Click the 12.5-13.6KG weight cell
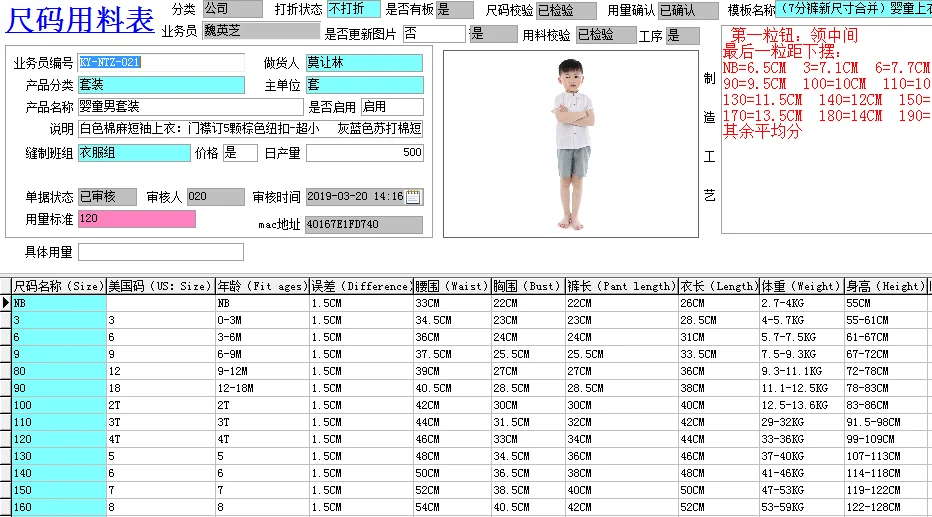This screenshot has height=517, width=932. pos(802,405)
